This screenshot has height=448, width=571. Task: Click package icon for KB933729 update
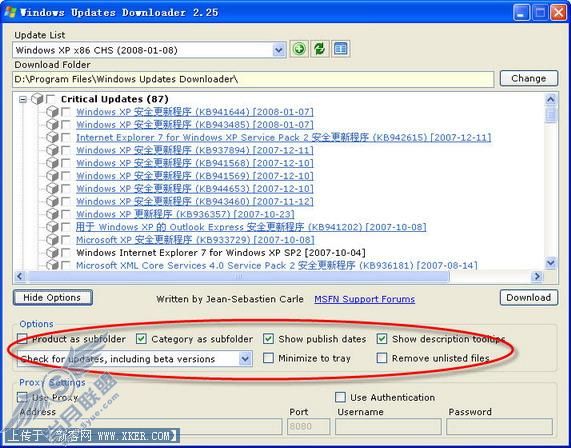[x=52, y=240]
